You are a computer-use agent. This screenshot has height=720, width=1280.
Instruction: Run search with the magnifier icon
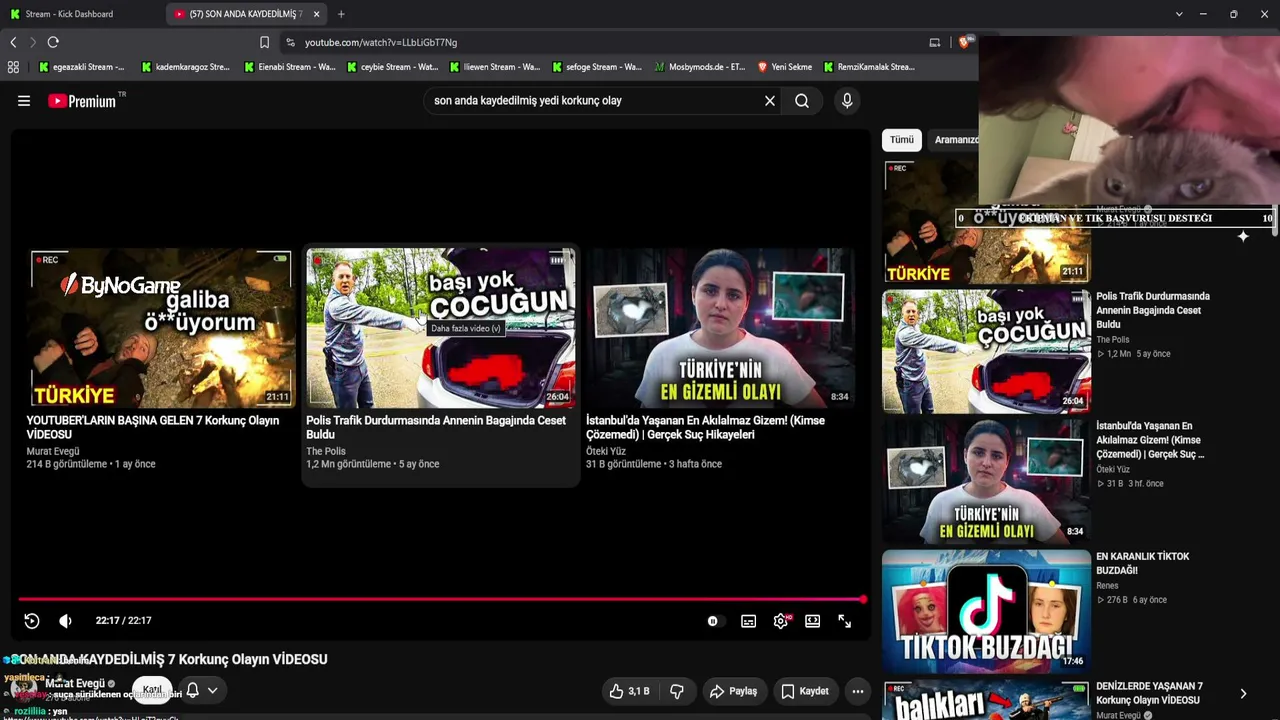click(802, 101)
